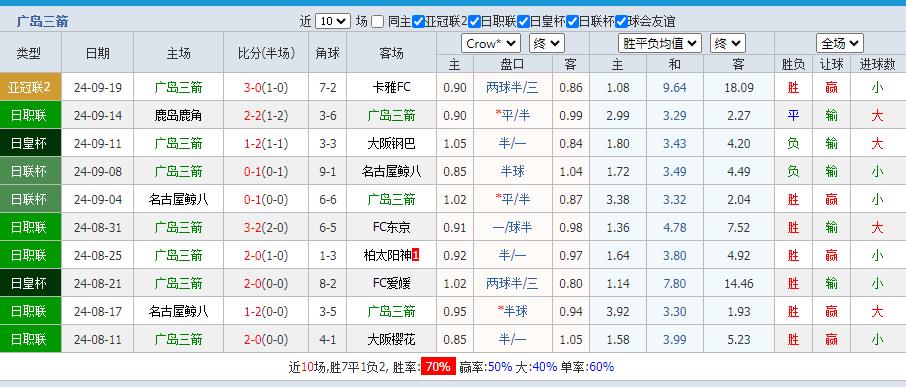This screenshot has width=906, height=387.
Task: Click the 盘口 column header
Action: click(513, 64)
